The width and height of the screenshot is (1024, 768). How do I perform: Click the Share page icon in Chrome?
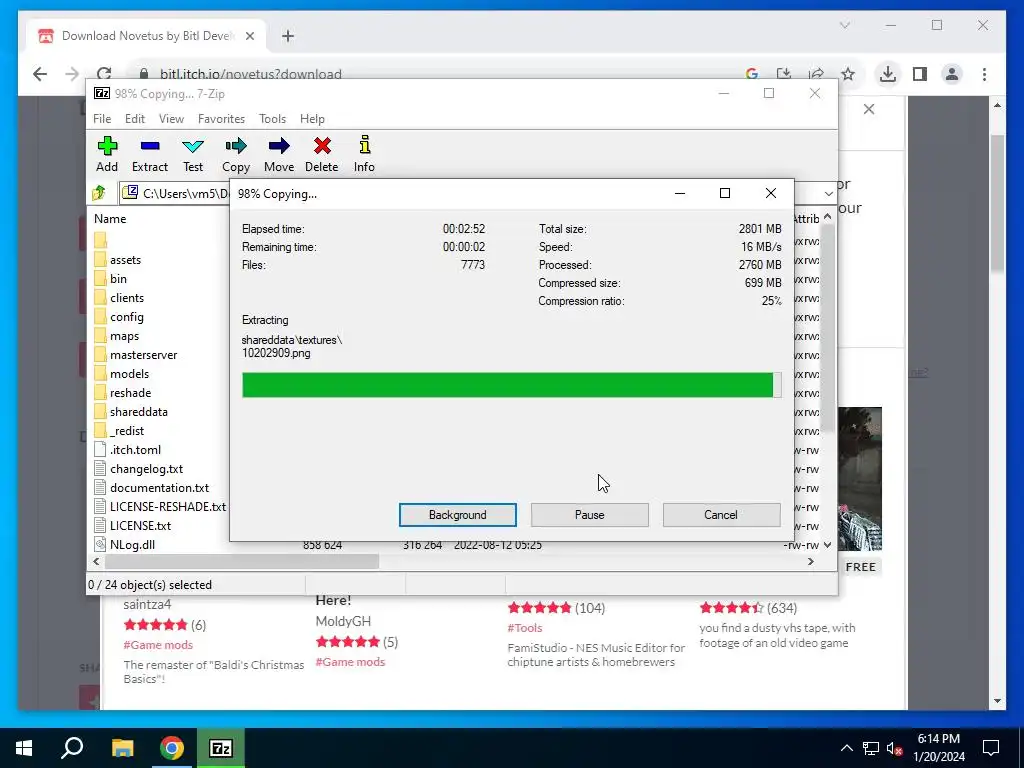pos(816,74)
